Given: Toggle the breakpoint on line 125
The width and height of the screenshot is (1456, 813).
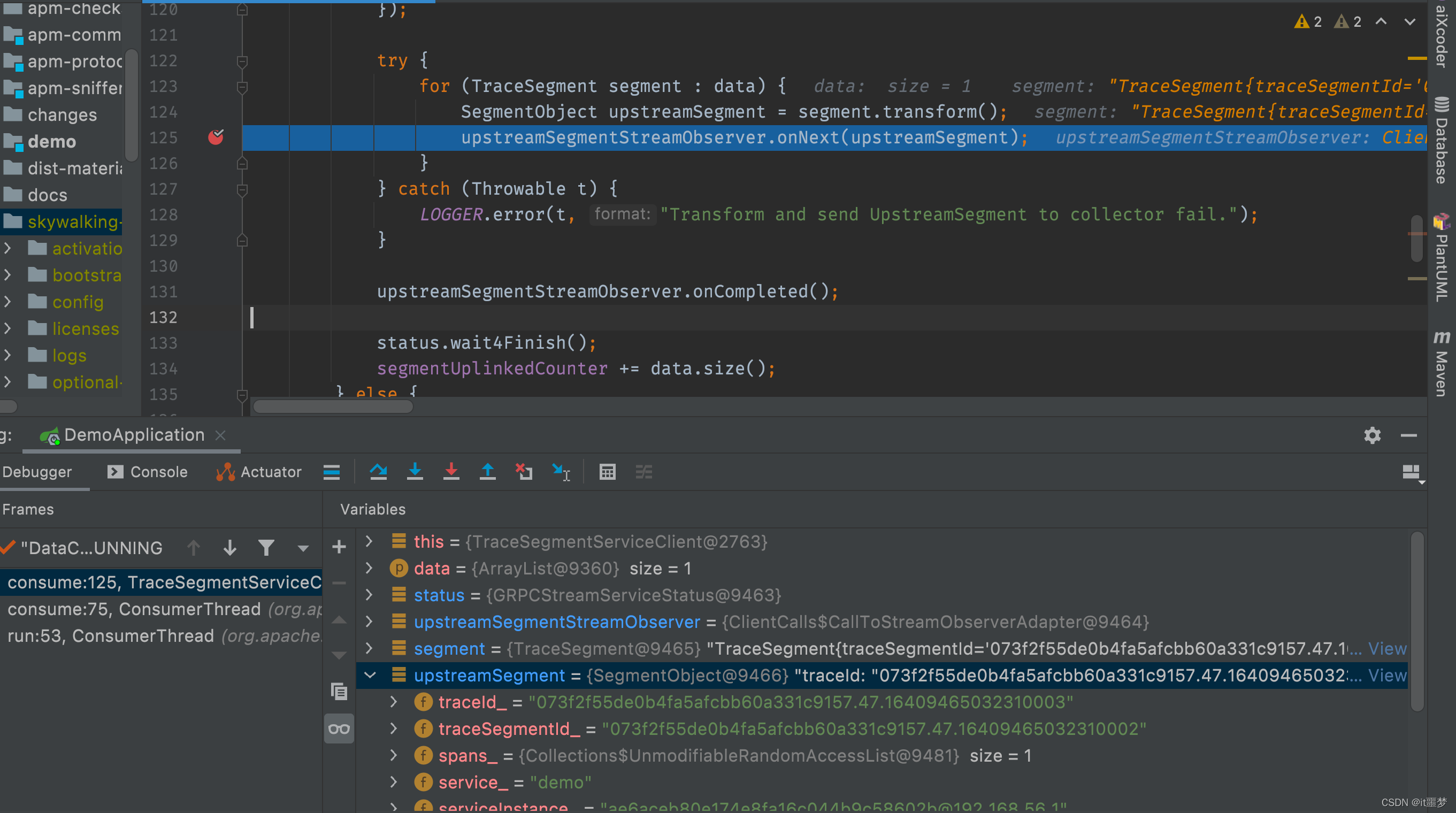Looking at the screenshot, I should coord(216,137).
